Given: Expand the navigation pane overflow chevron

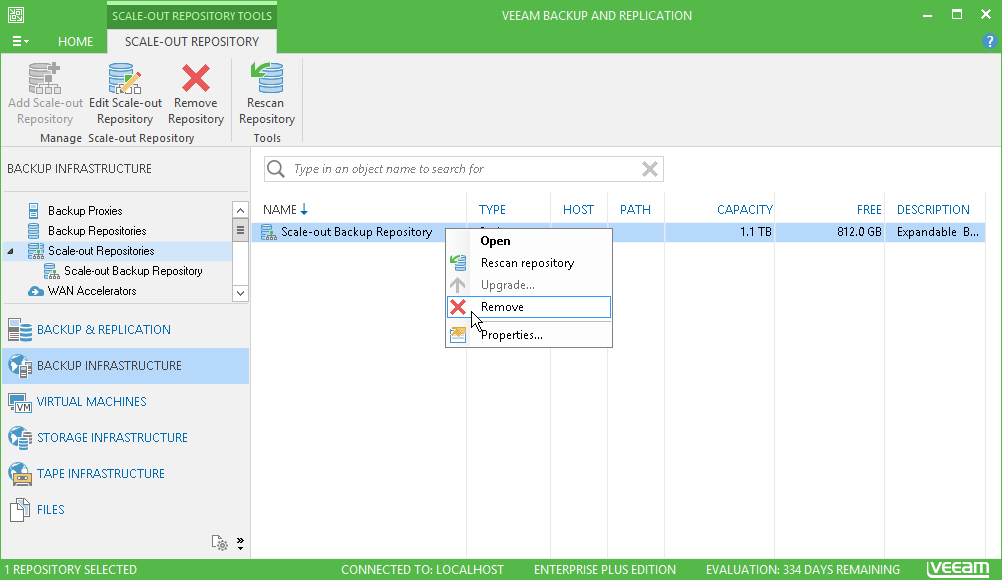Looking at the screenshot, I should point(240,543).
